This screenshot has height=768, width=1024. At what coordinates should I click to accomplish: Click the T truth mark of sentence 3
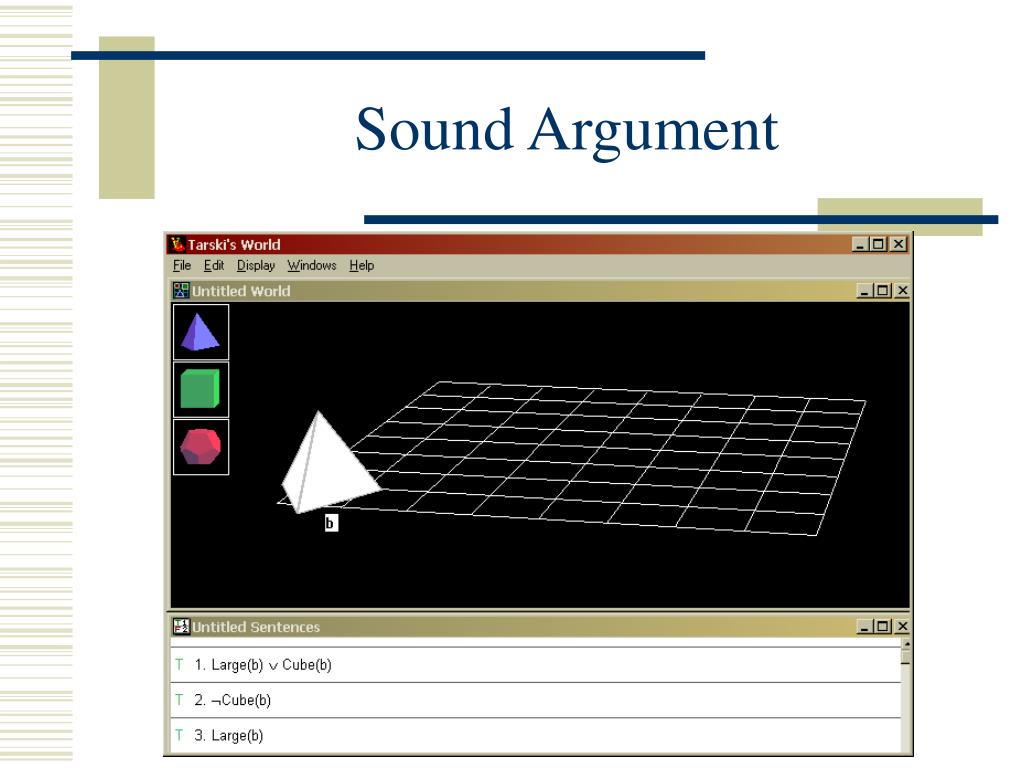point(179,735)
